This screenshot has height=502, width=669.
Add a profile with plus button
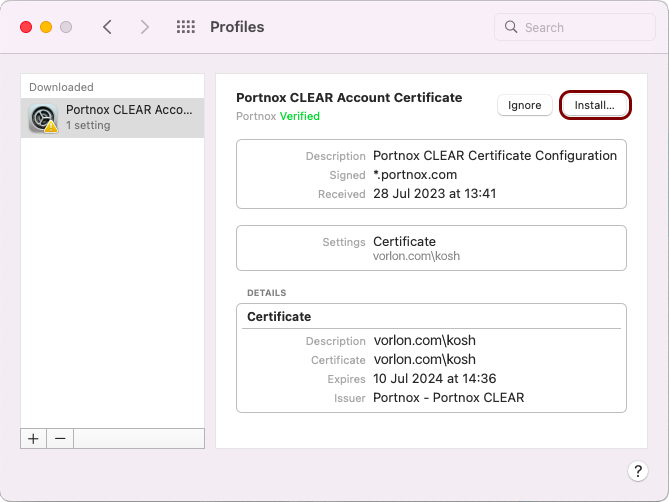point(33,438)
